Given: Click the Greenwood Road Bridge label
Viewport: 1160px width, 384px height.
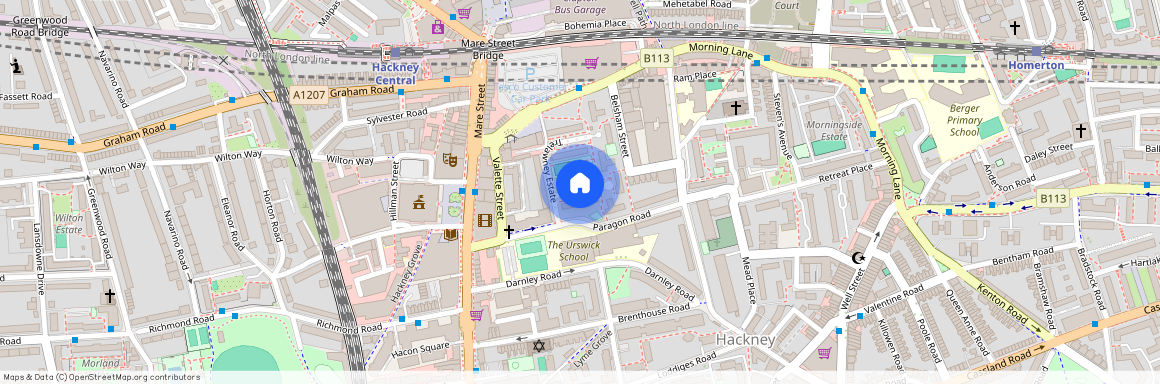Looking at the screenshot, I should (x=40, y=27).
